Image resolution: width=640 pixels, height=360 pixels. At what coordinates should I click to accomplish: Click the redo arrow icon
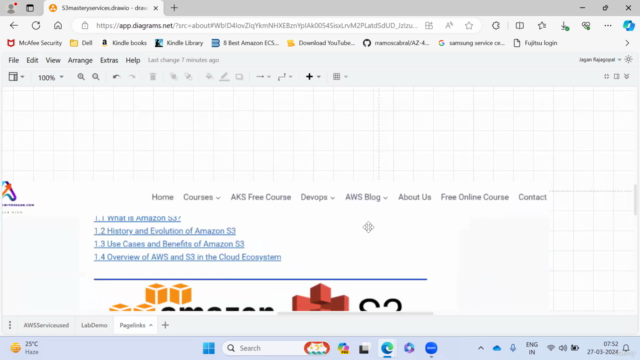coord(131,77)
